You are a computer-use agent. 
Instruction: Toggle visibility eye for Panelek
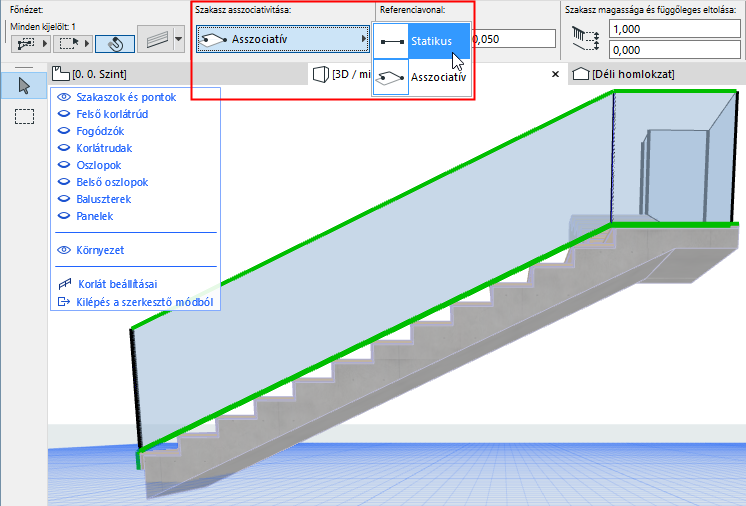coord(64,216)
